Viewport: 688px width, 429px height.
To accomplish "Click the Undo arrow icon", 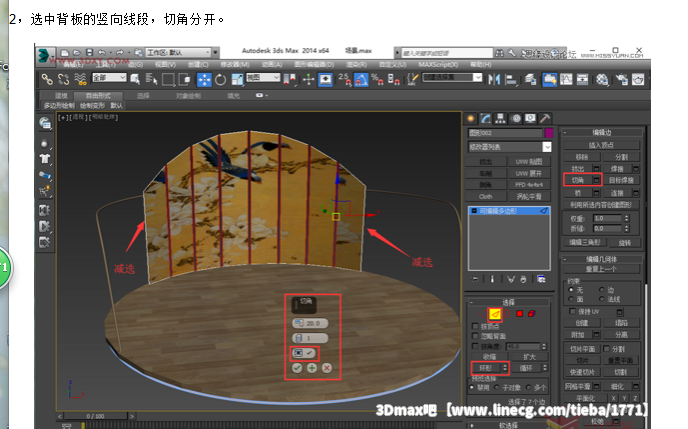I will point(102,52).
